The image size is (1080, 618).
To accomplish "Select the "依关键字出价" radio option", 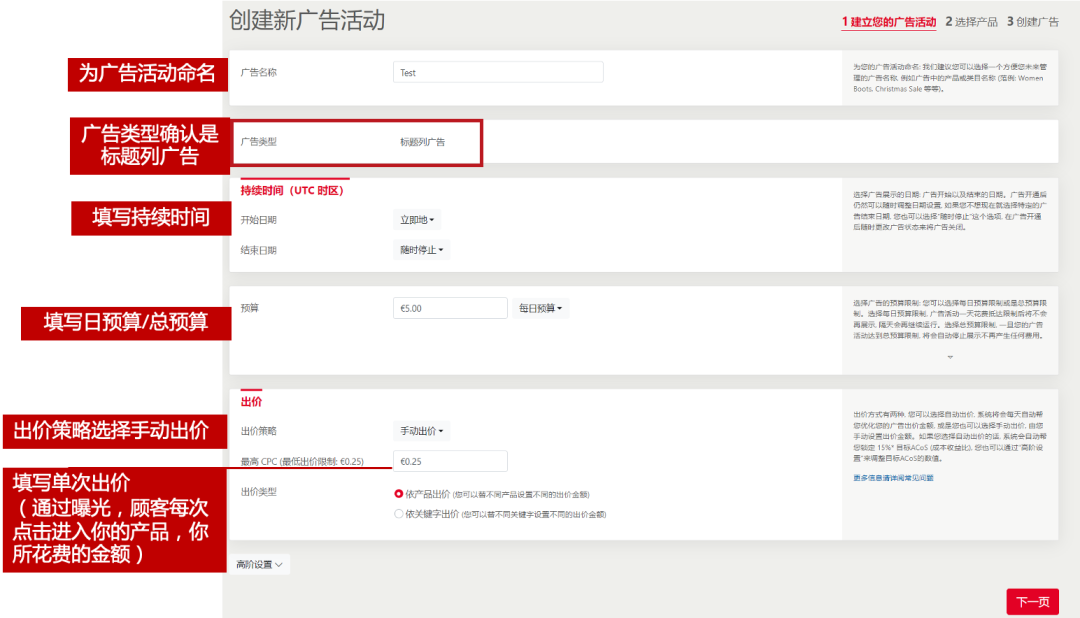I will pyautogui.click(x=399, y=513).
